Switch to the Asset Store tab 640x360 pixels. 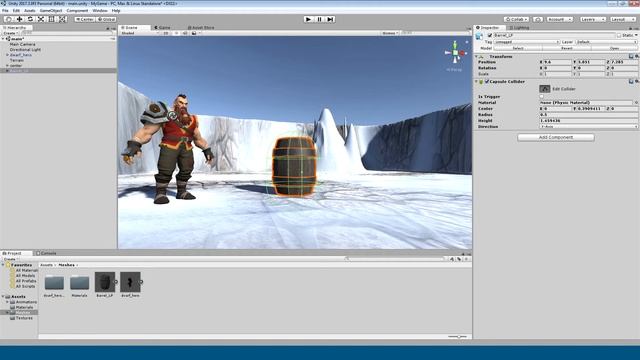201,27
